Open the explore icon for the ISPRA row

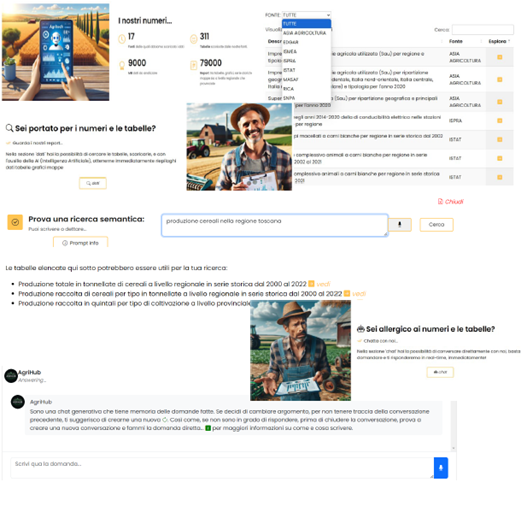pos(499,121)
